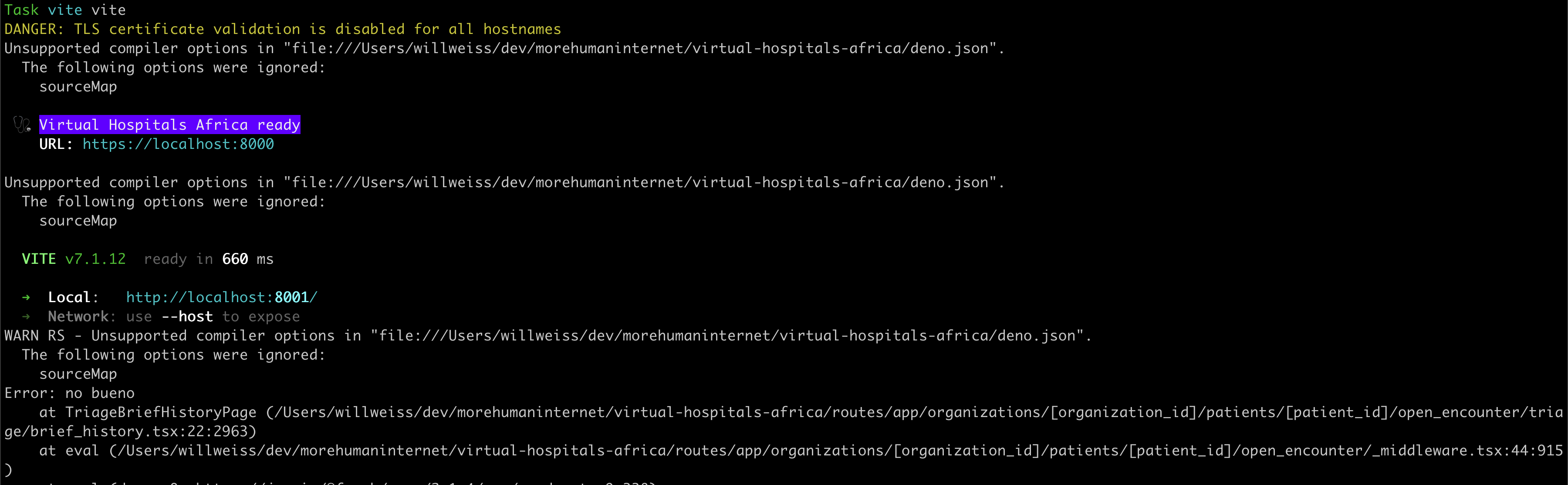
Task: Click the first sourceMap entry at top
Action: (78, 87)
